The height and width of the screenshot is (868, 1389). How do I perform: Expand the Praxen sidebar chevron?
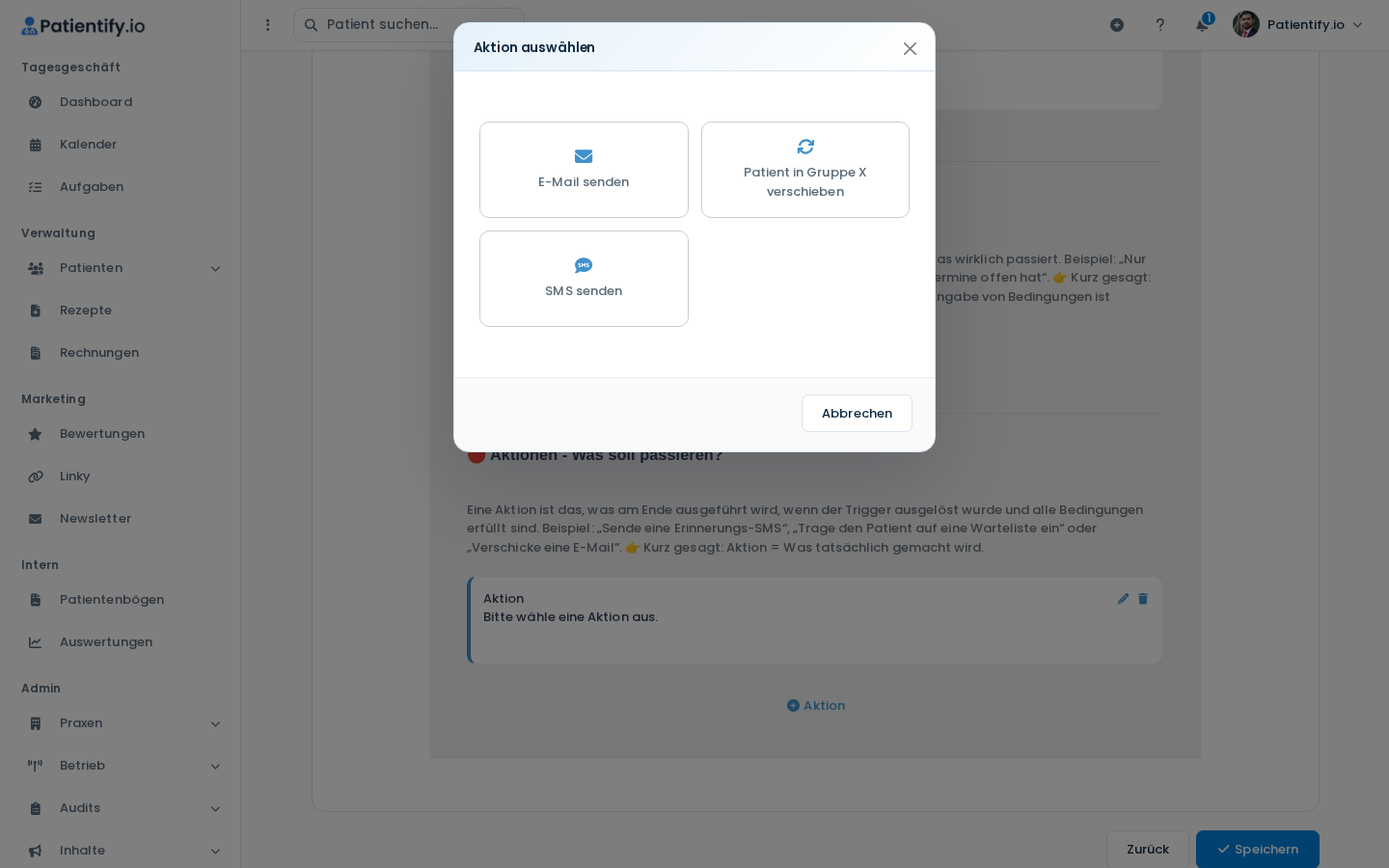point(215,723)
